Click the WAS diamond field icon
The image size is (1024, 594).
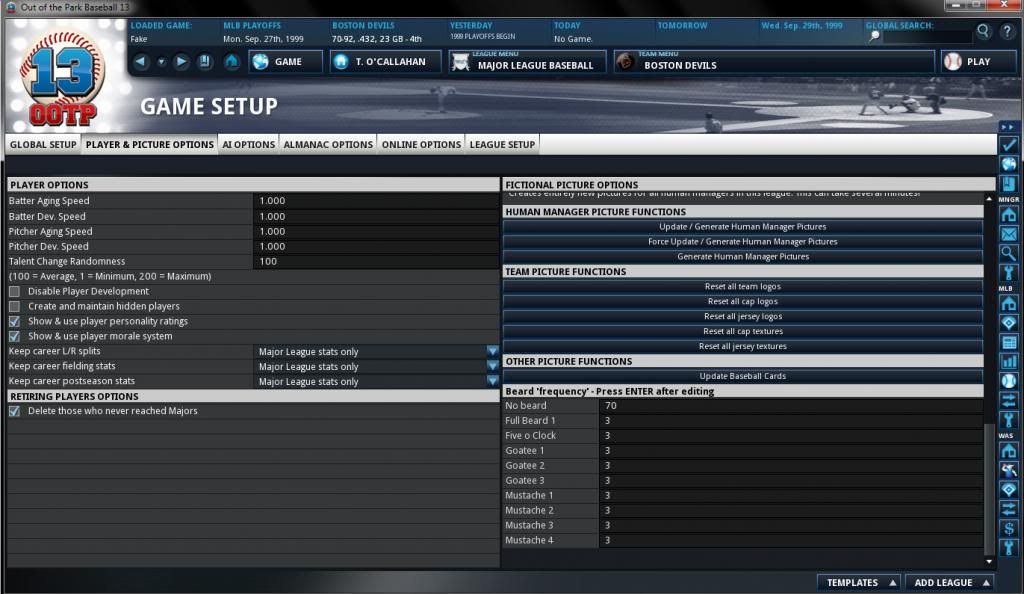pos(1009,490)
